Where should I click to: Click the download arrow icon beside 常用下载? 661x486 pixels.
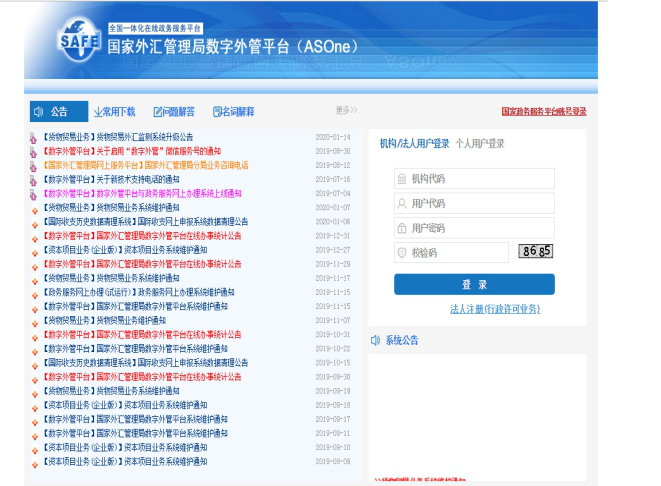pyautogui.click(x=98, y=112)
